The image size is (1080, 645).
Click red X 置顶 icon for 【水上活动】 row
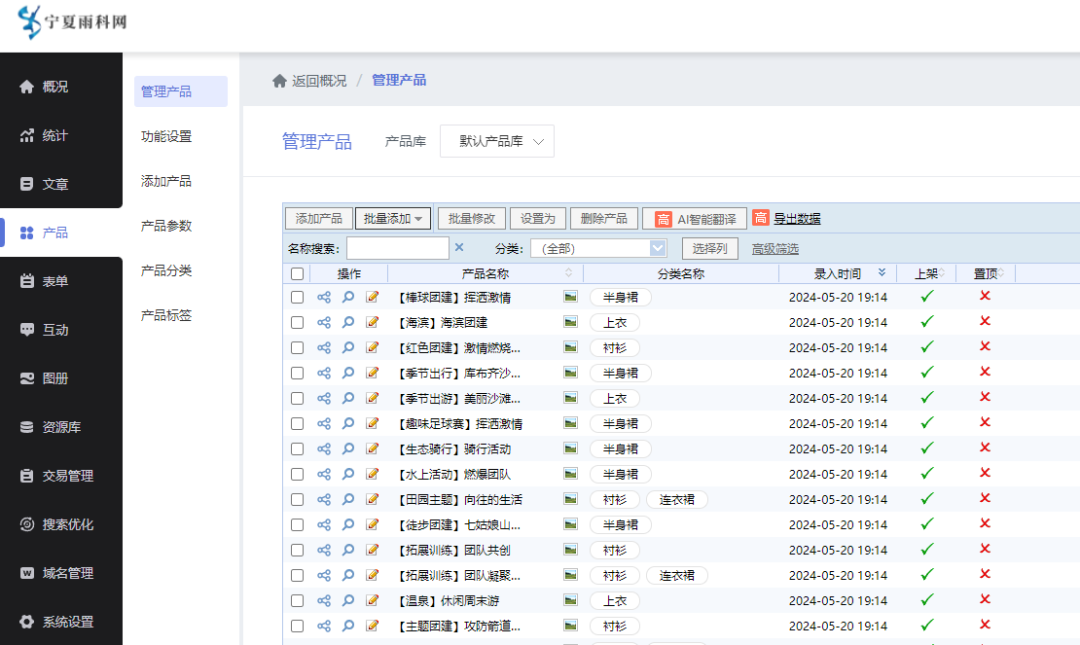(985, 473)
